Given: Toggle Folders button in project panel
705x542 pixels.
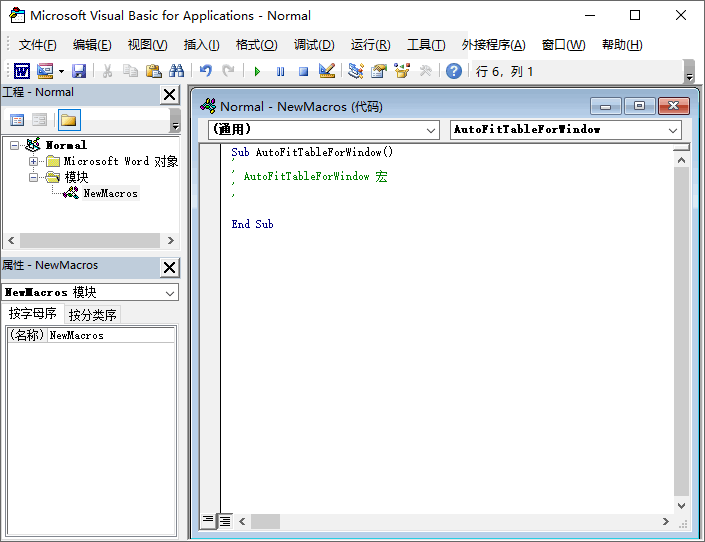Looking at the screenshot, I should point(69,120).
